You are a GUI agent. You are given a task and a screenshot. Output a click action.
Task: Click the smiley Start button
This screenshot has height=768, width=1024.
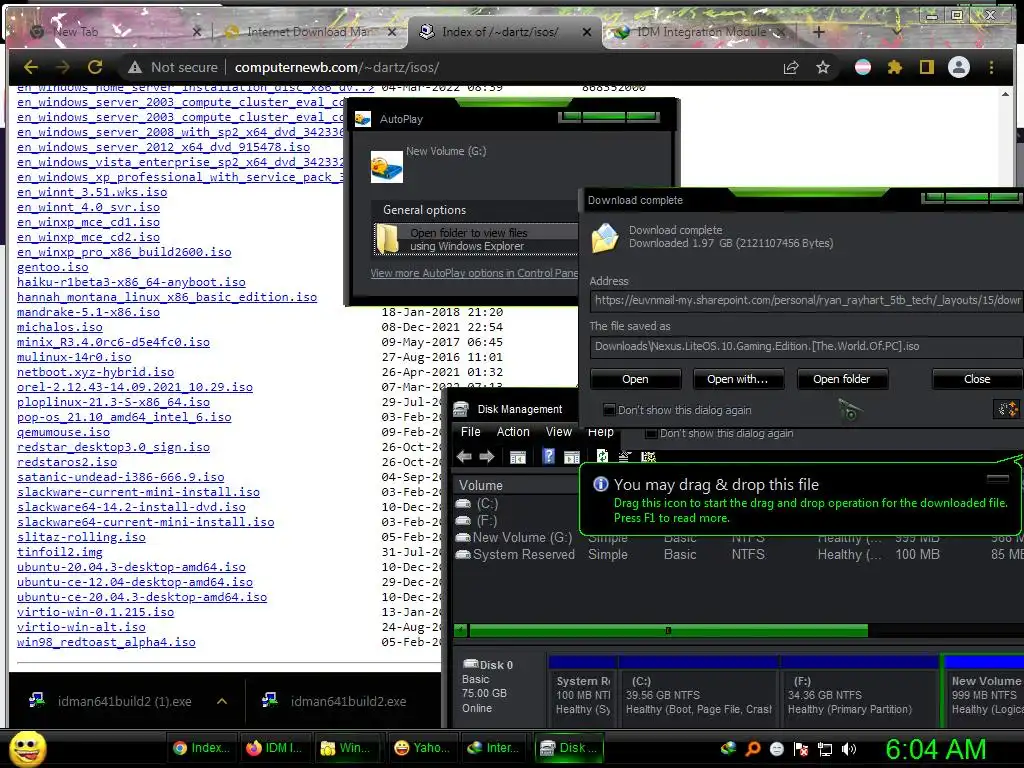tap(27, 748)
